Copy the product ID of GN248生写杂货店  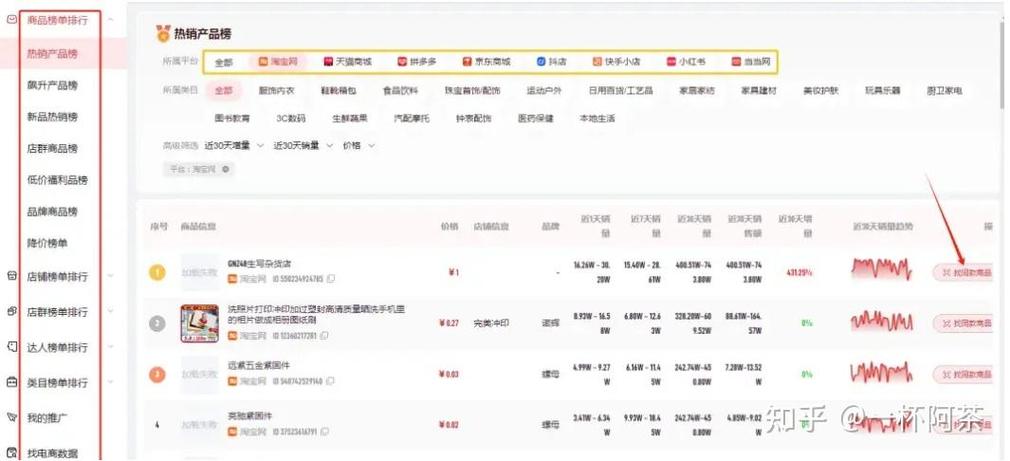330,279
